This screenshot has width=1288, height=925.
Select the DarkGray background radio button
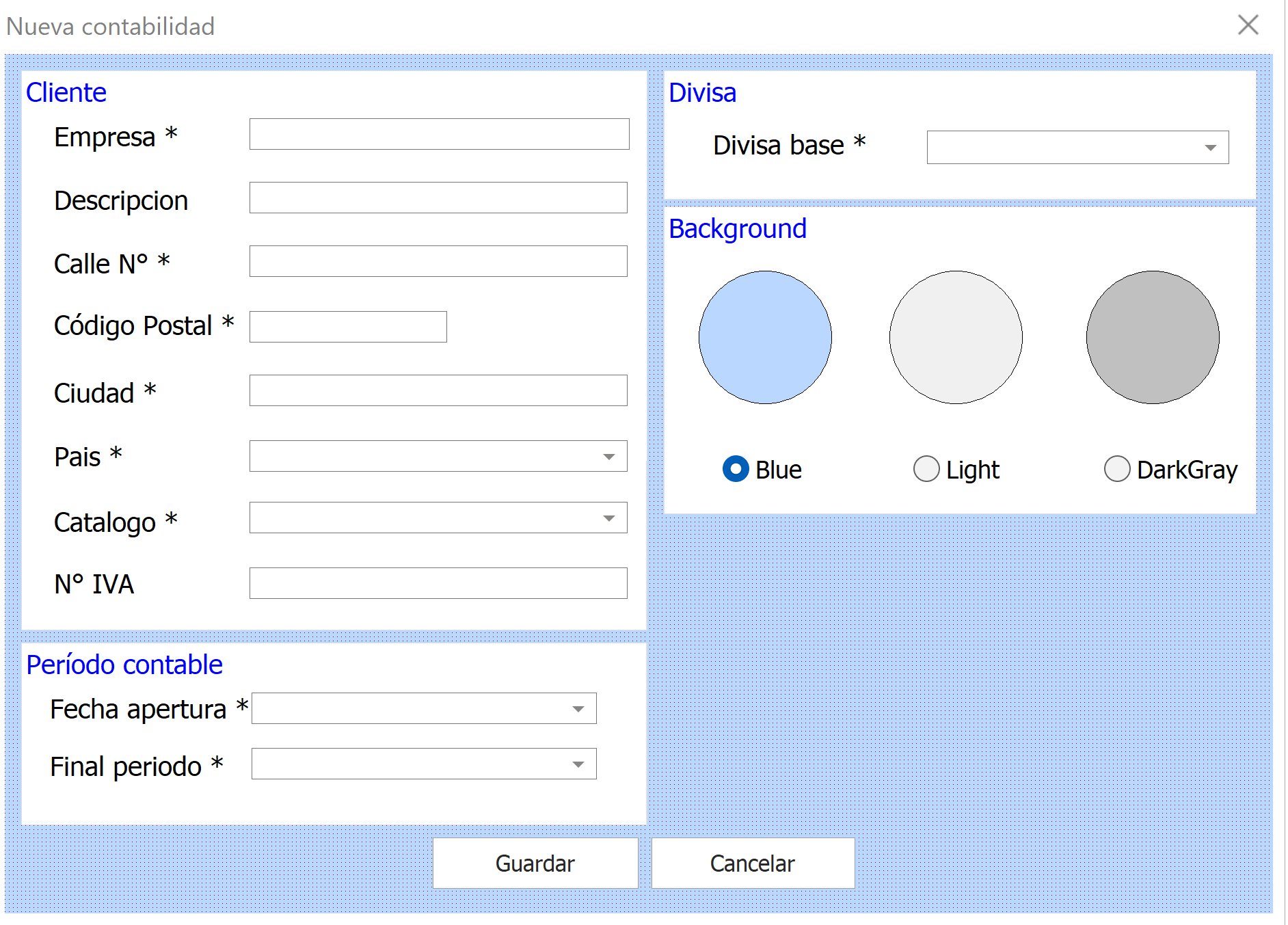tap(1116, 469)
